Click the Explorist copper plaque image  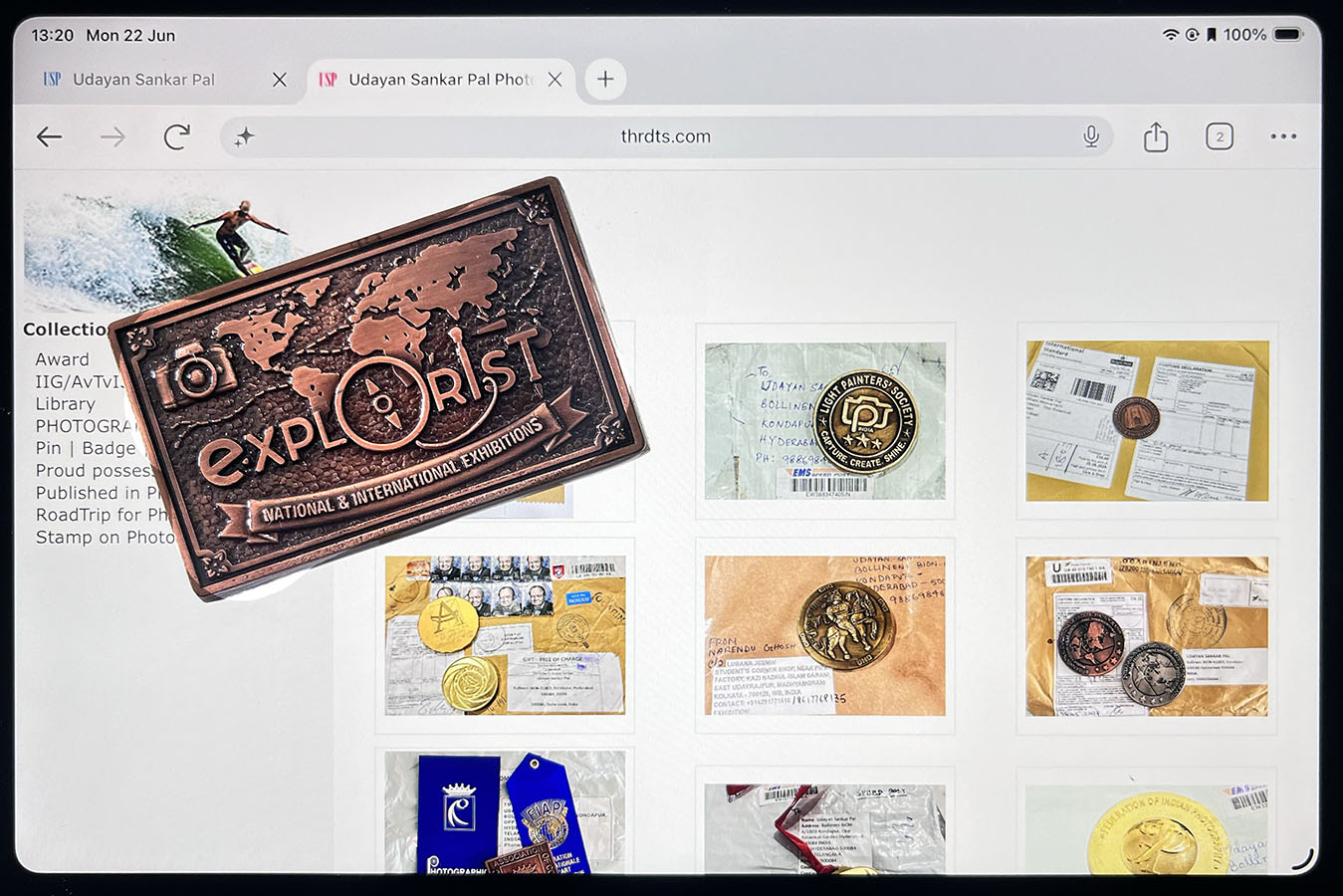click(378, 388)
